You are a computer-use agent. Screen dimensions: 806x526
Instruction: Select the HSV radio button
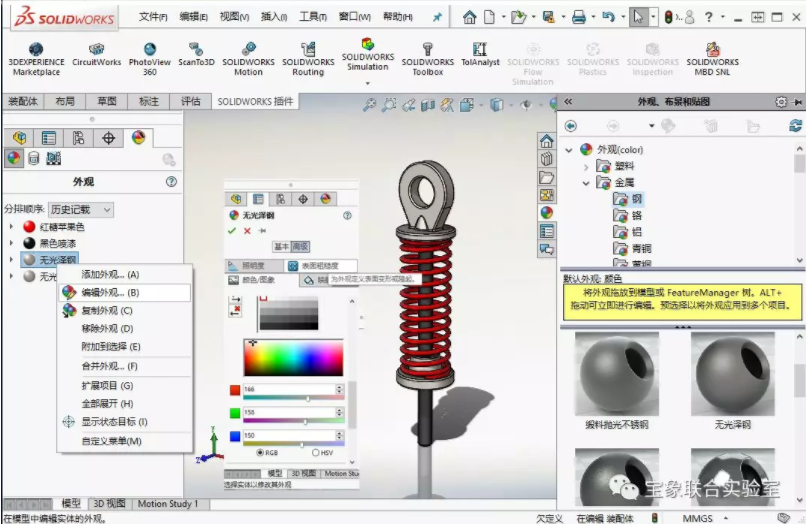(x=316, y=452)
